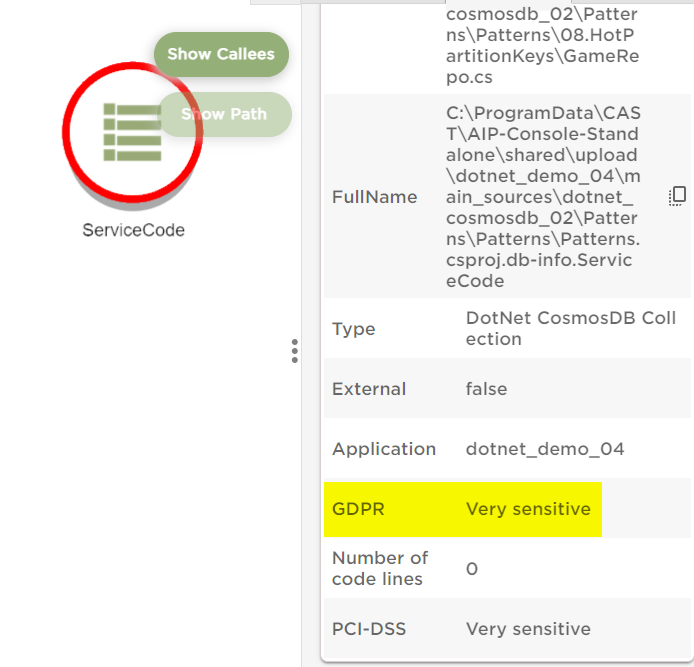Click the Number of code lines label
The height and width of the screenshot is (667, 694).
tap(379, 568)
